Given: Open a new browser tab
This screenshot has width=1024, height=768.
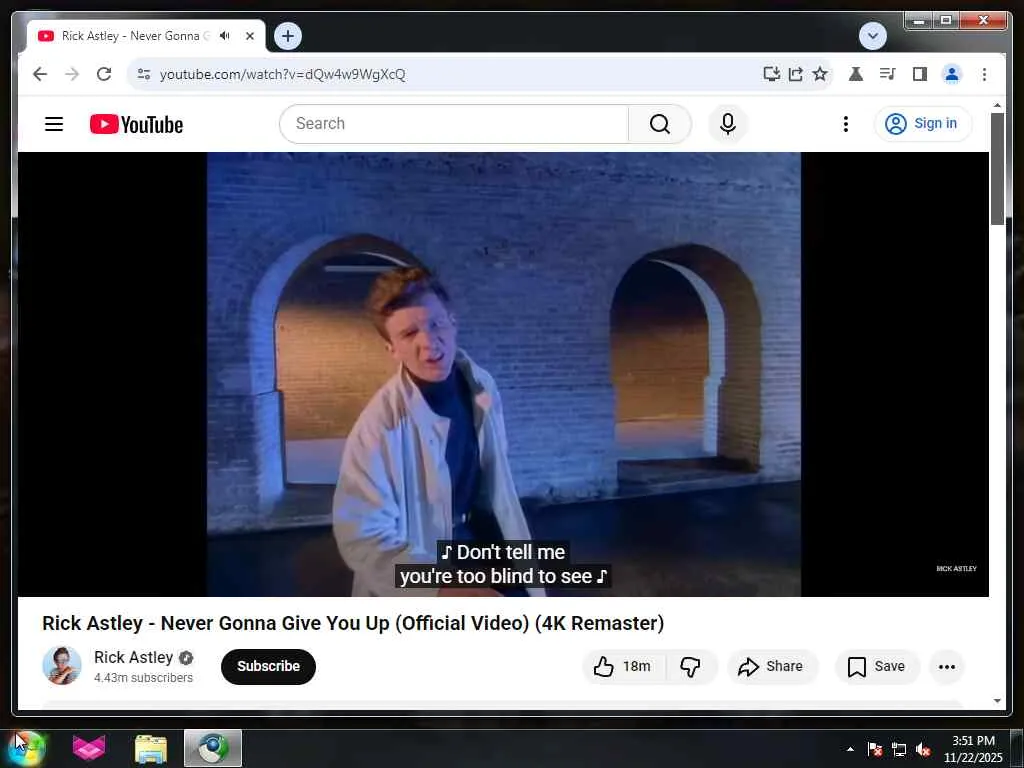Looking at the screenshot, I should tap(288, 36).
